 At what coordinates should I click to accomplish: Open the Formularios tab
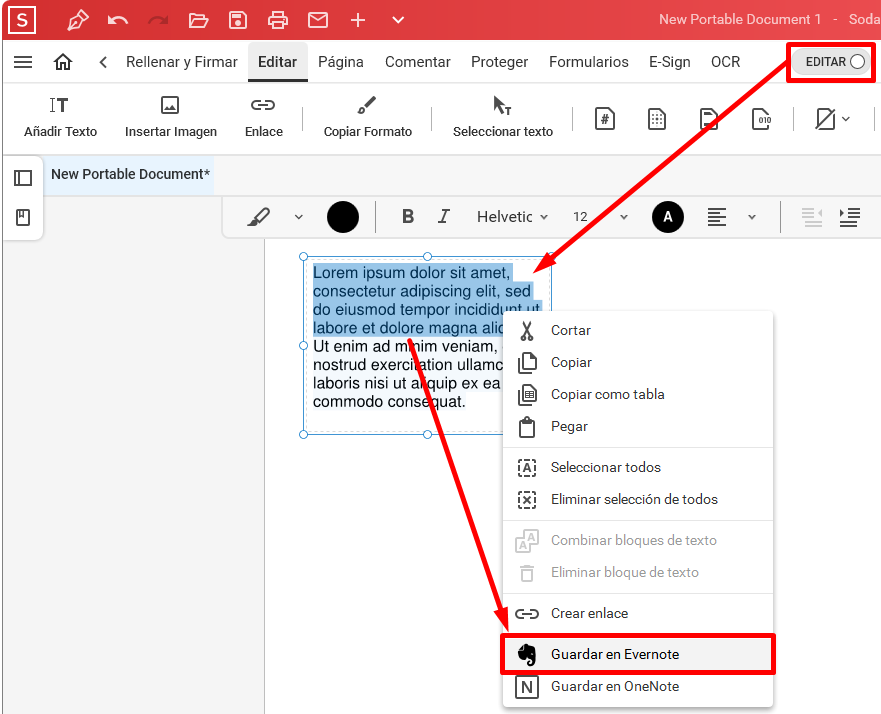click(588, 62)
